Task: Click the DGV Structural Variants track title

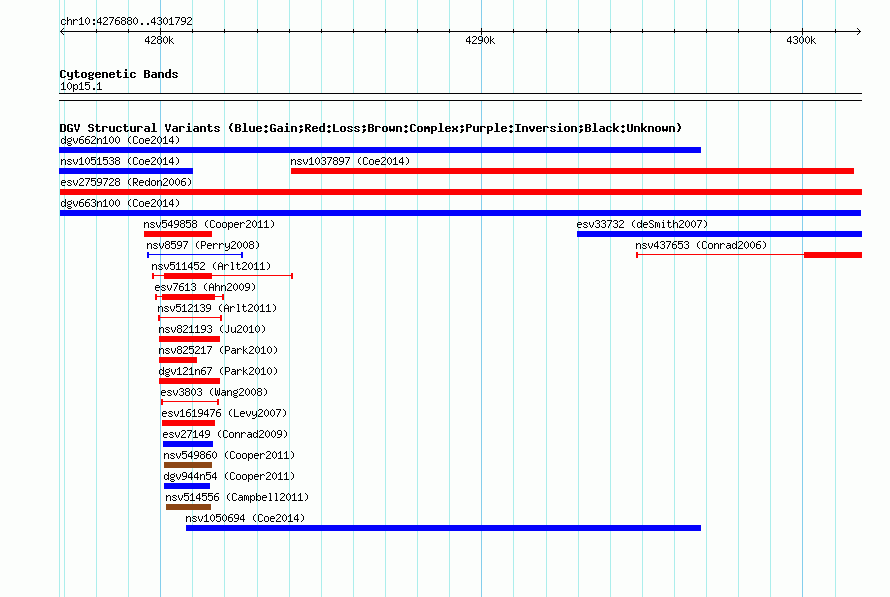Action: coord(371,128)
